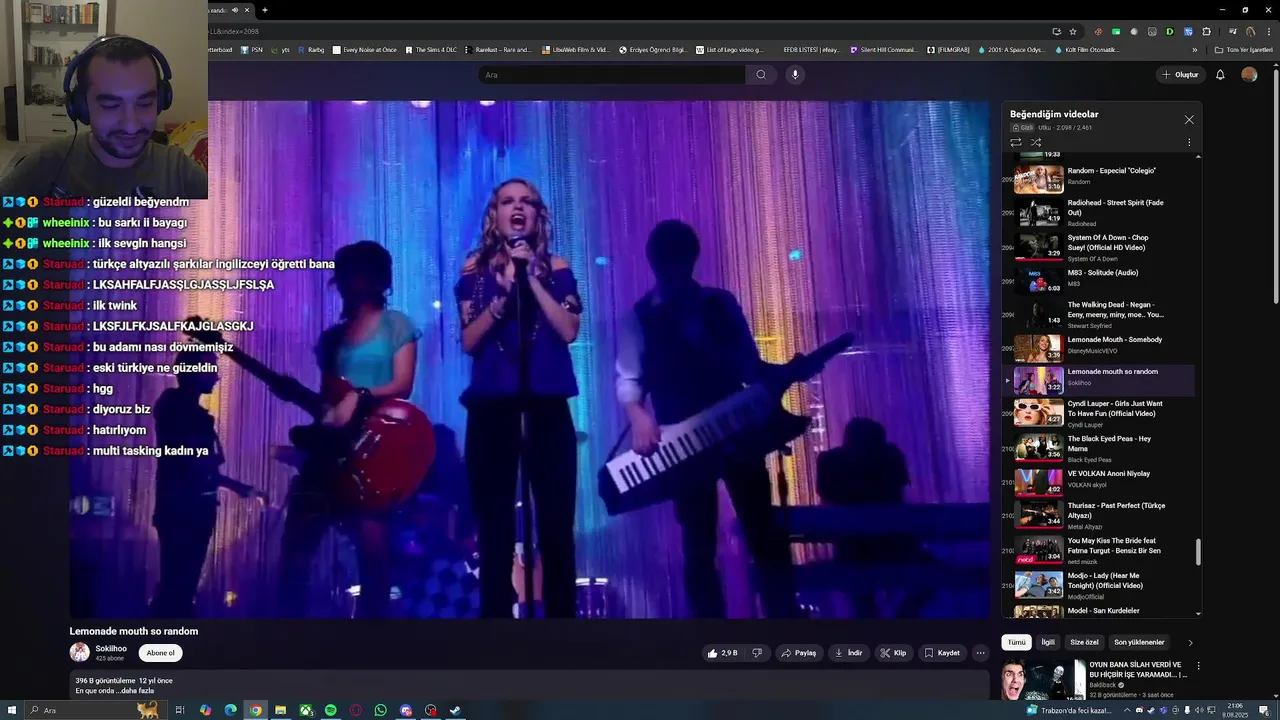Click the playlist panel scrollbar thumb
1280x720 pixels.
1198,551
